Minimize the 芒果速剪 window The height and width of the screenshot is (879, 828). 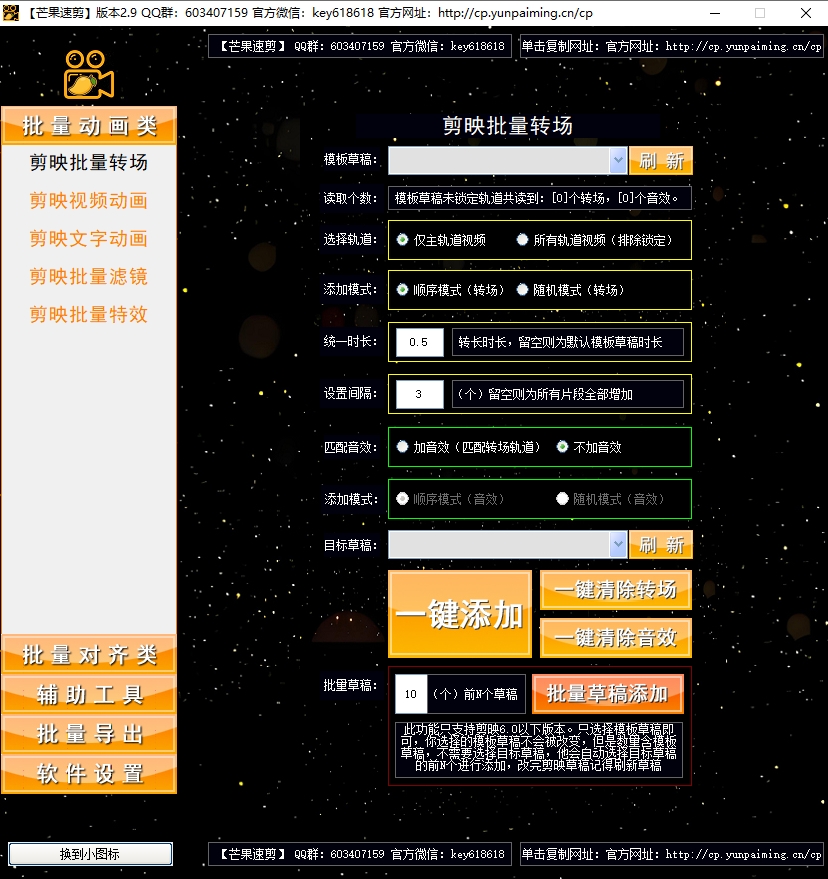(x=715, y=13)
